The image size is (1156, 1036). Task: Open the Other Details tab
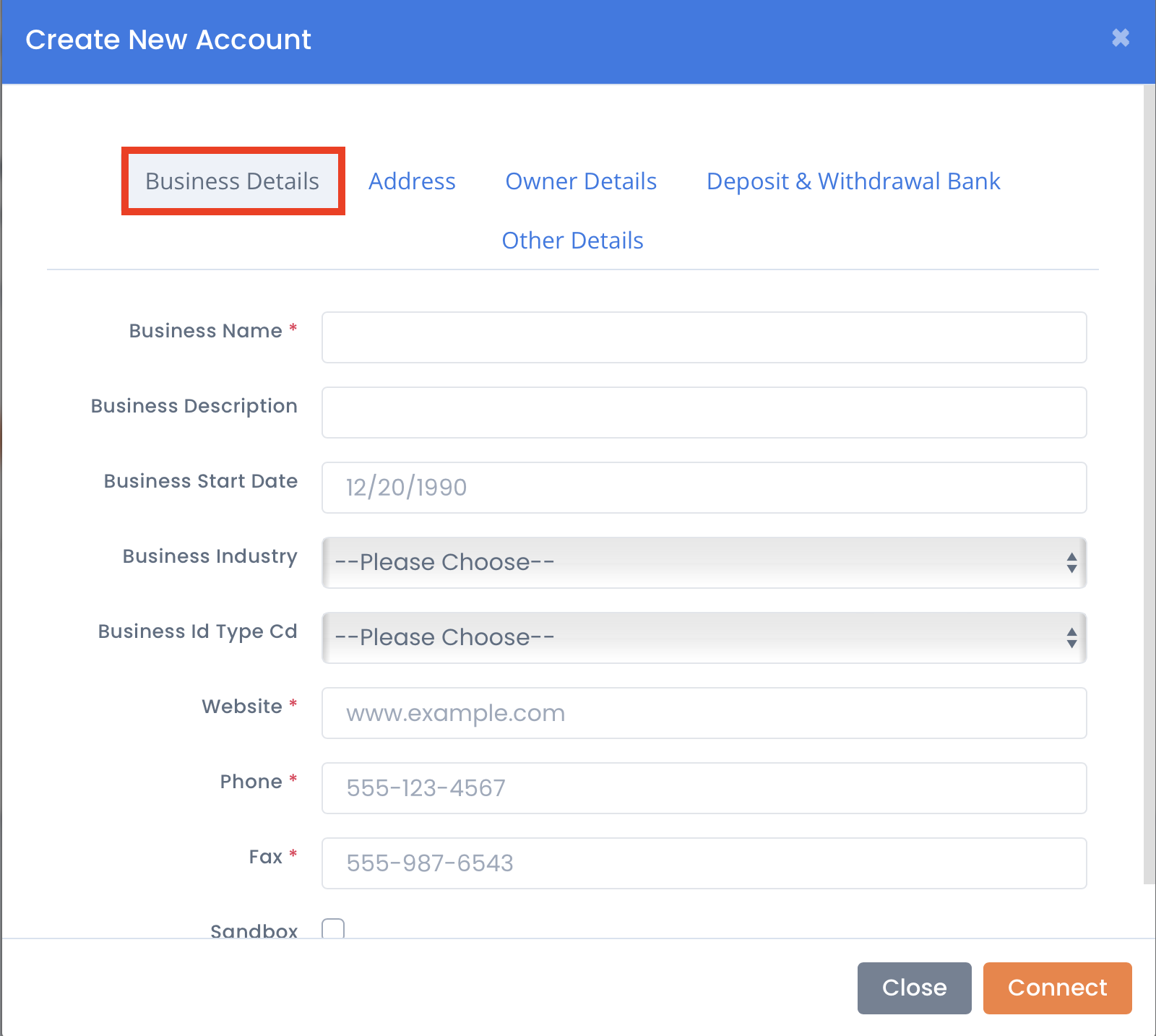click(x=572, y=240)
